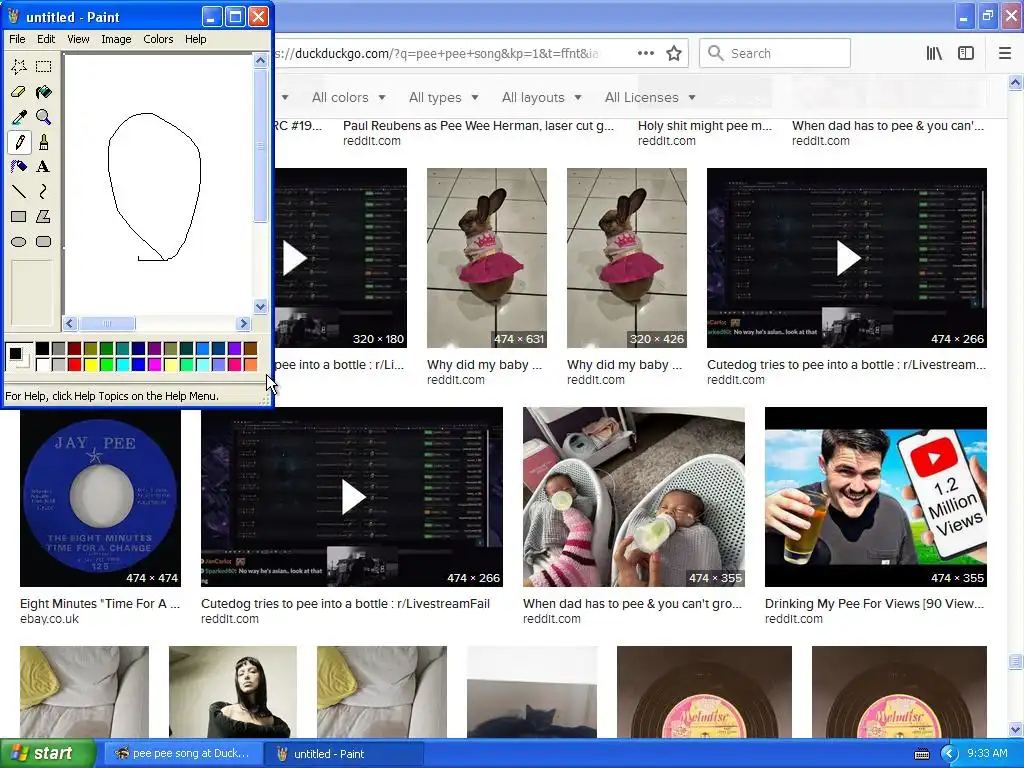
Task: Click the 9:33 AM taskbar clock
Action: [987, 754]
